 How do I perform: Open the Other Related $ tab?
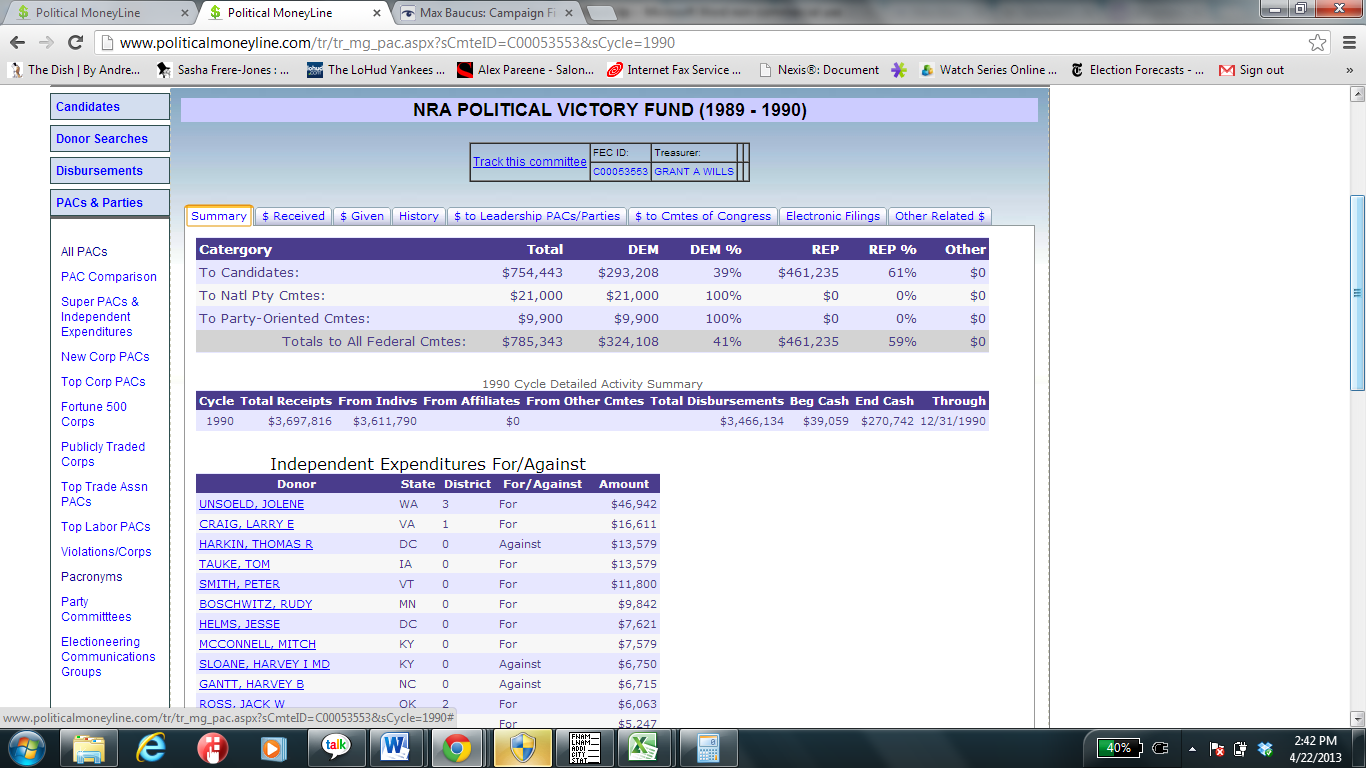940,216
